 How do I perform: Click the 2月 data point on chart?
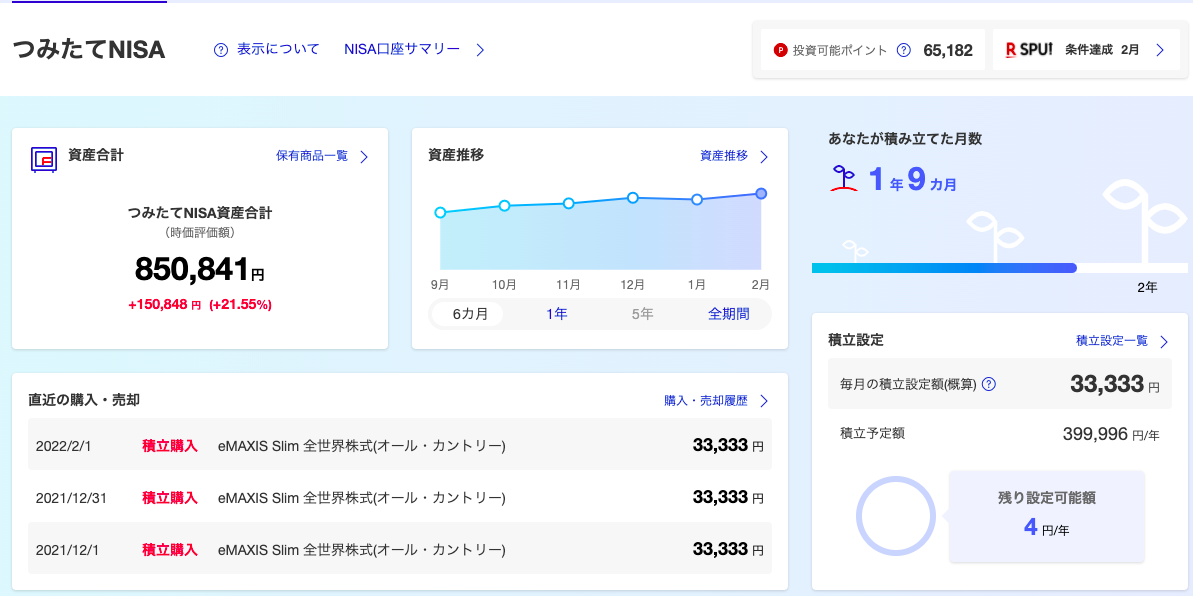click(761, 193)
